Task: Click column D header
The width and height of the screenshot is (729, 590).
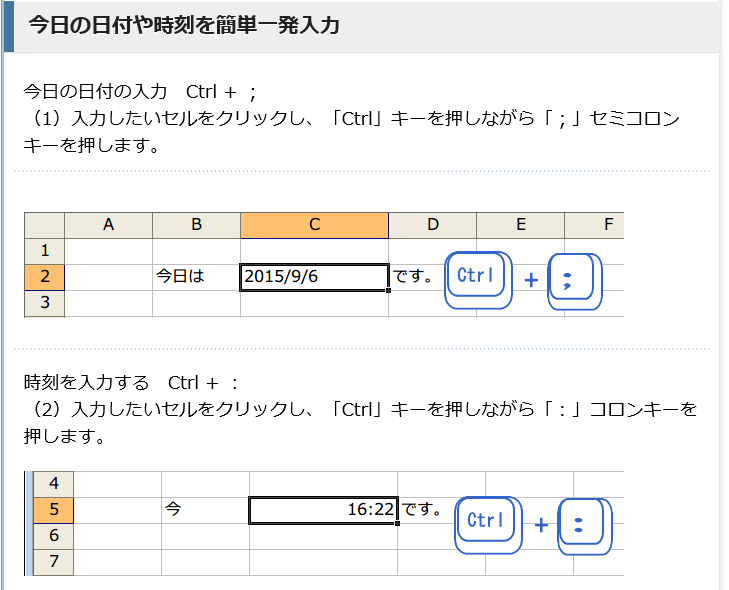Action: (x=432, y=225)
